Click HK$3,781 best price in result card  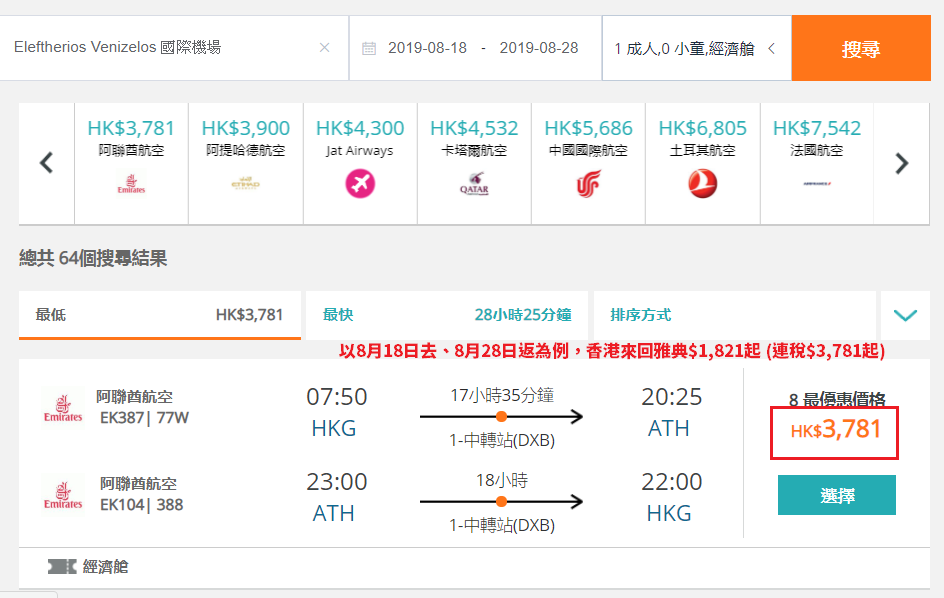pos(835,430)
